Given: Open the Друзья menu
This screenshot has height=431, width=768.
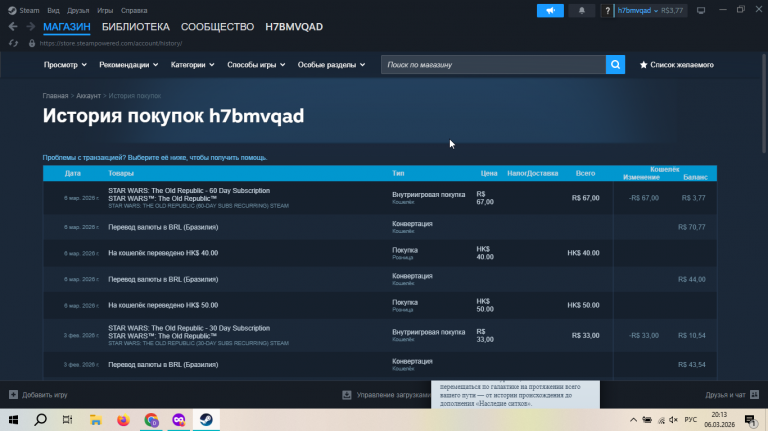Looking at the screenshot, I should pyautogui.click(x=78, y=10).
